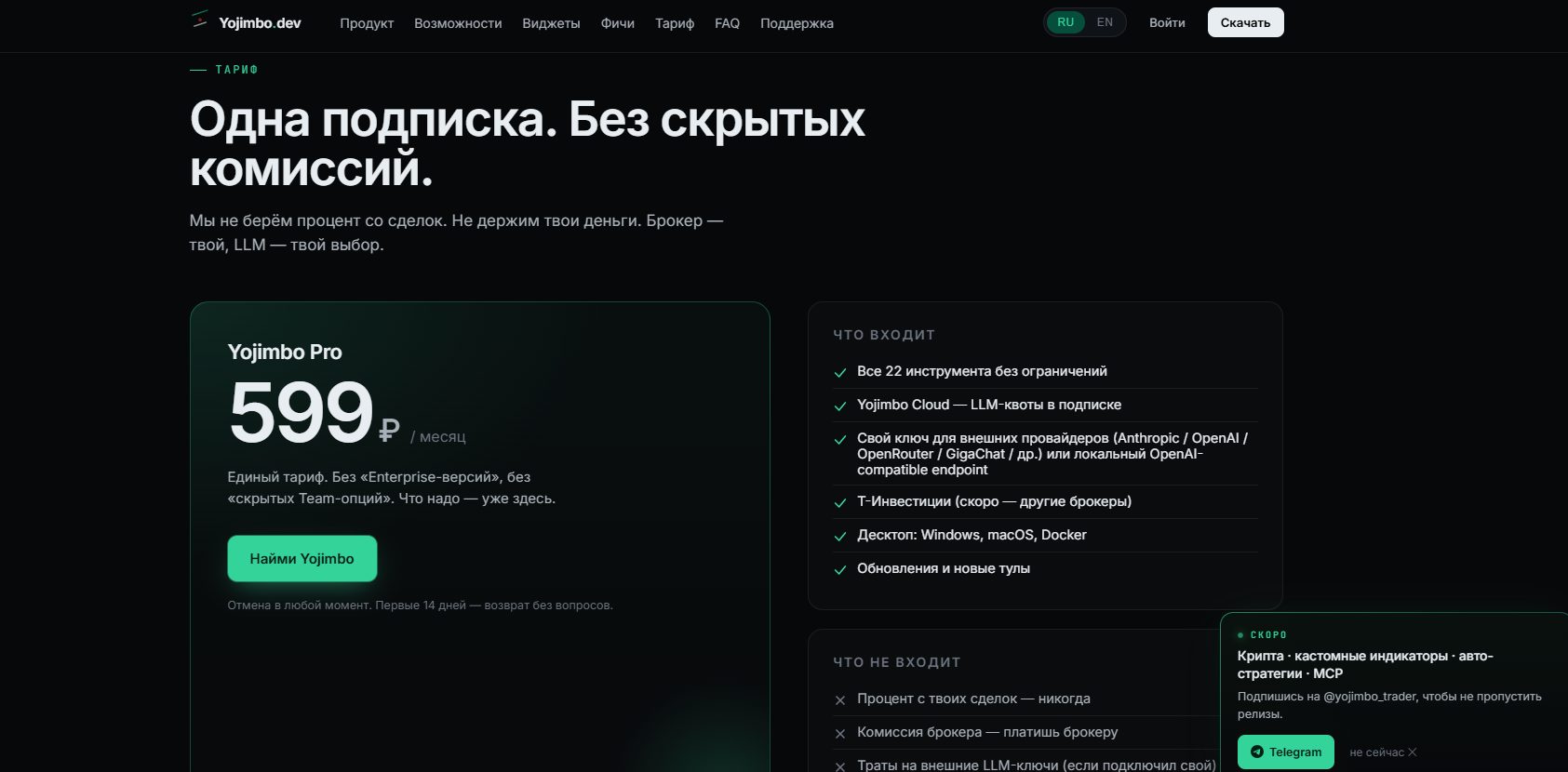Screen dimensions: 1568x772
Task: Click the Единый тариф description paragraph
Action: [x=391, y=487]
